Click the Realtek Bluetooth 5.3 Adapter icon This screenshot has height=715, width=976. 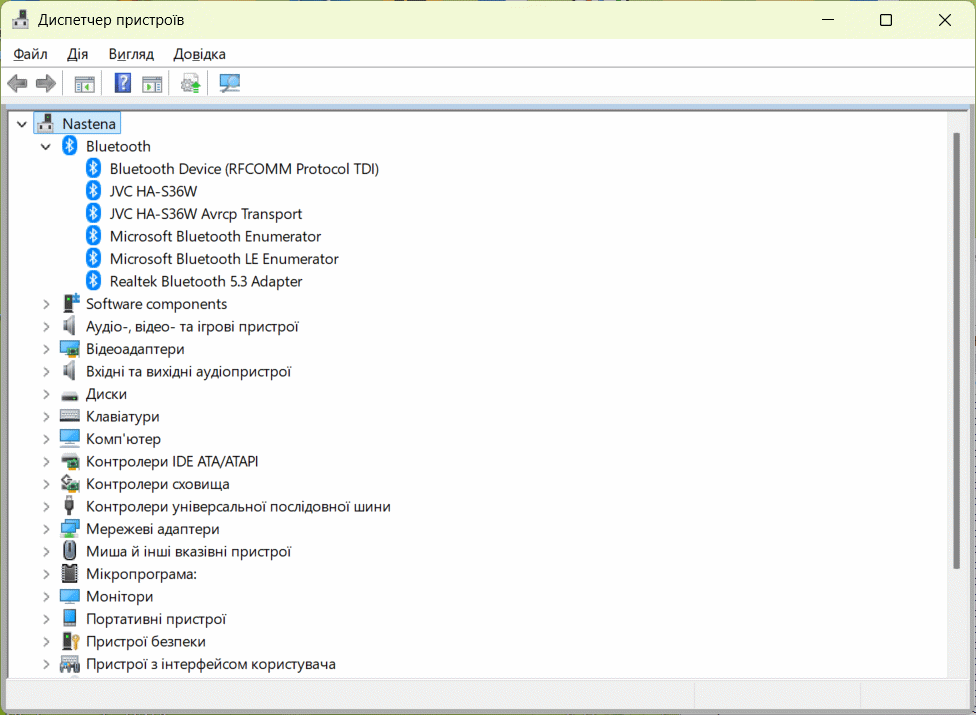pos(93,281)
